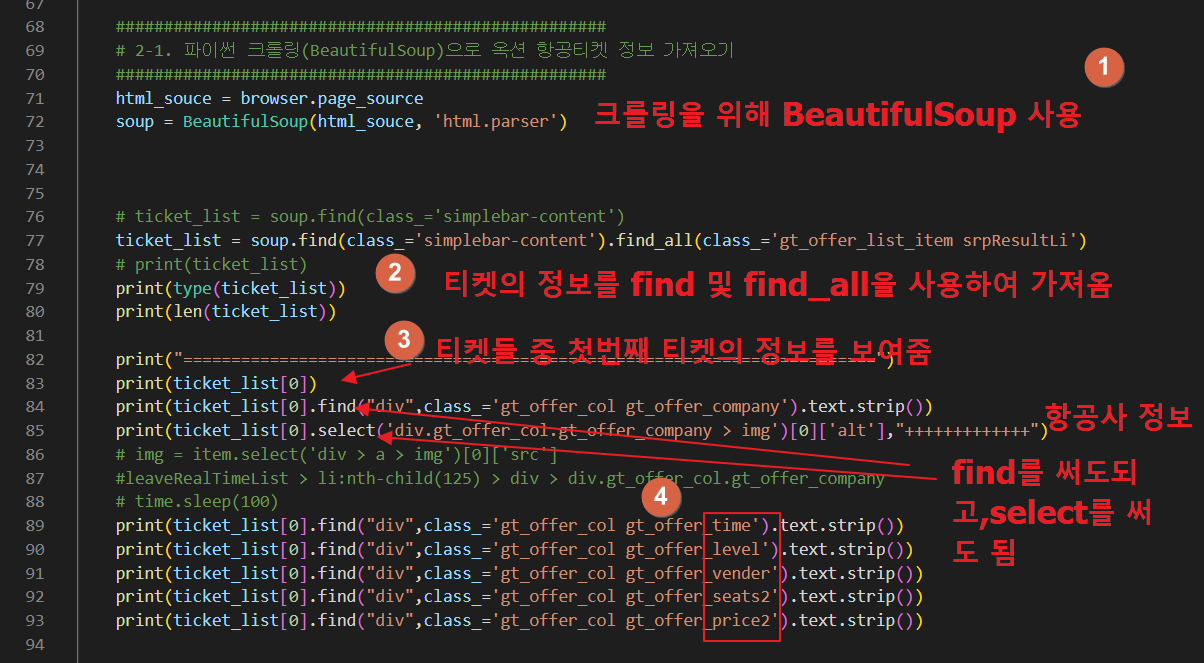Viewport: 1204px width, 663px height.
Task: Click line number 71 in the gutter
Action: point(35,98)
